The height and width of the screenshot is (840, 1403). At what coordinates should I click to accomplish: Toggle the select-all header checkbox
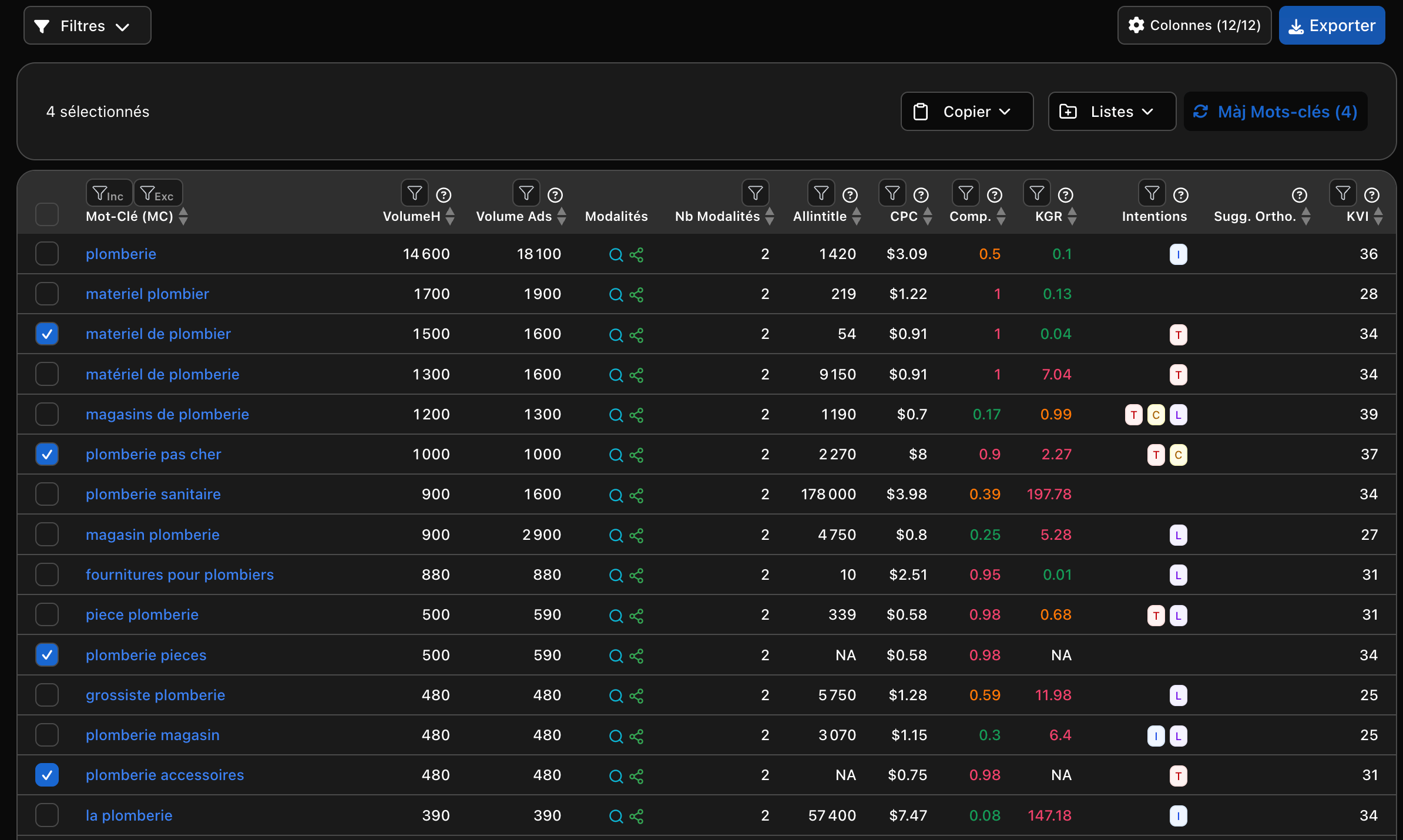point(47,214)
